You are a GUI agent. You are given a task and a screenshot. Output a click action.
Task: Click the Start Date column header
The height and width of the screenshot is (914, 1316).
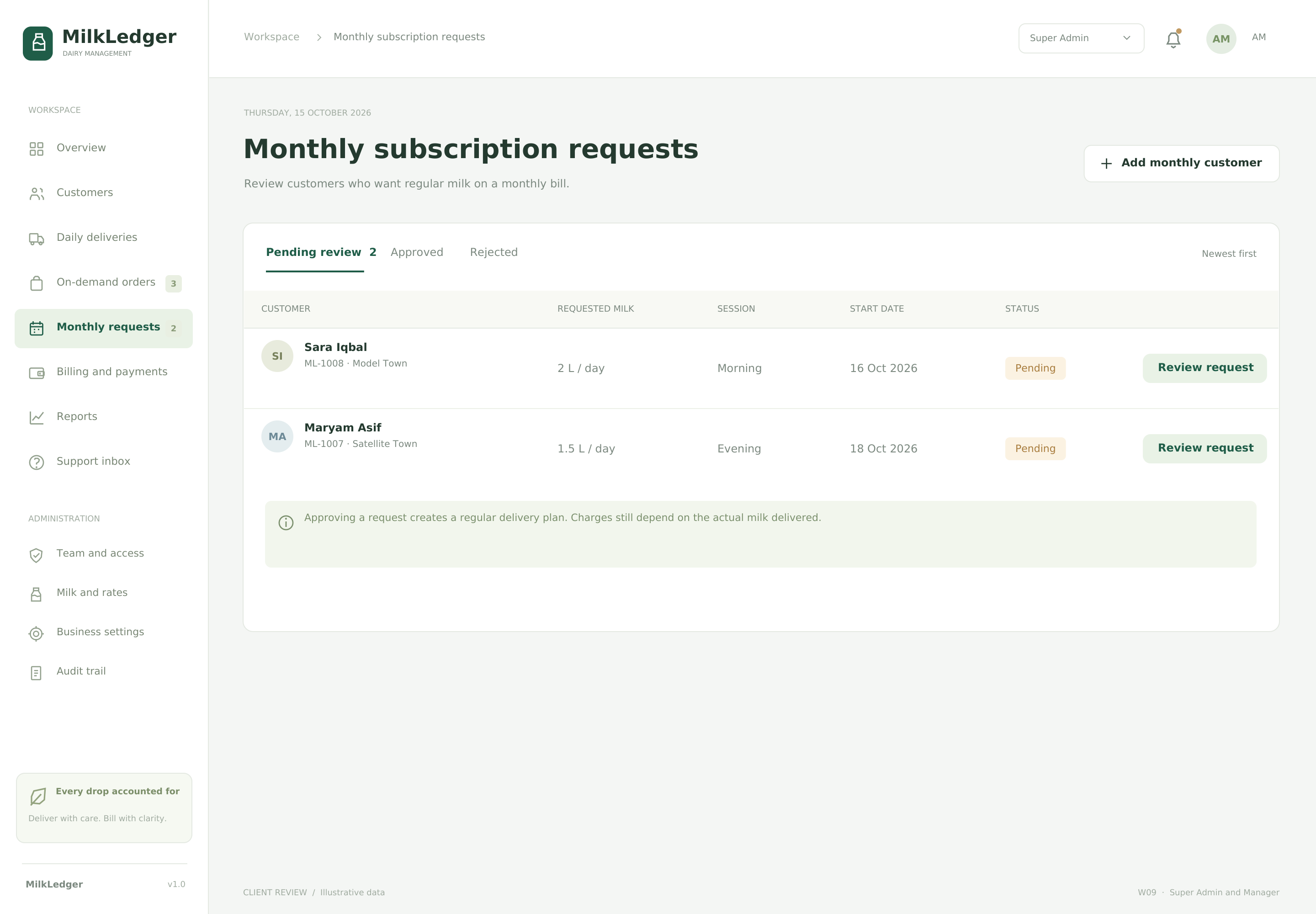pyautogui.click(x=876, y=308)
